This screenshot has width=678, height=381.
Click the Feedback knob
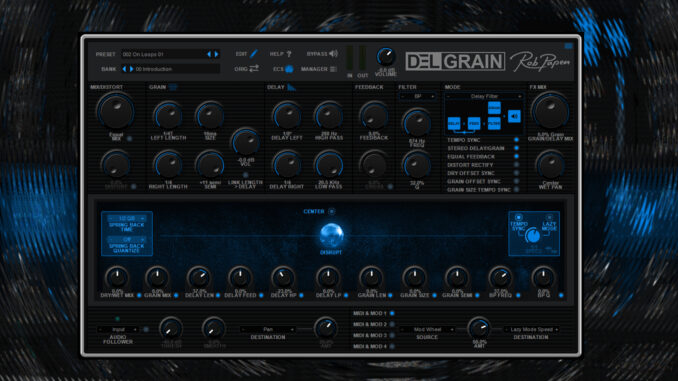(374, 116)
